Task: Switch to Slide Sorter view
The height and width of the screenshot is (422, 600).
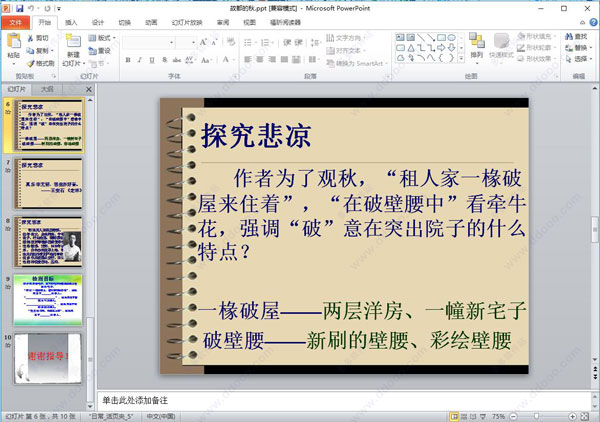Action: click(x=463, y=416)
